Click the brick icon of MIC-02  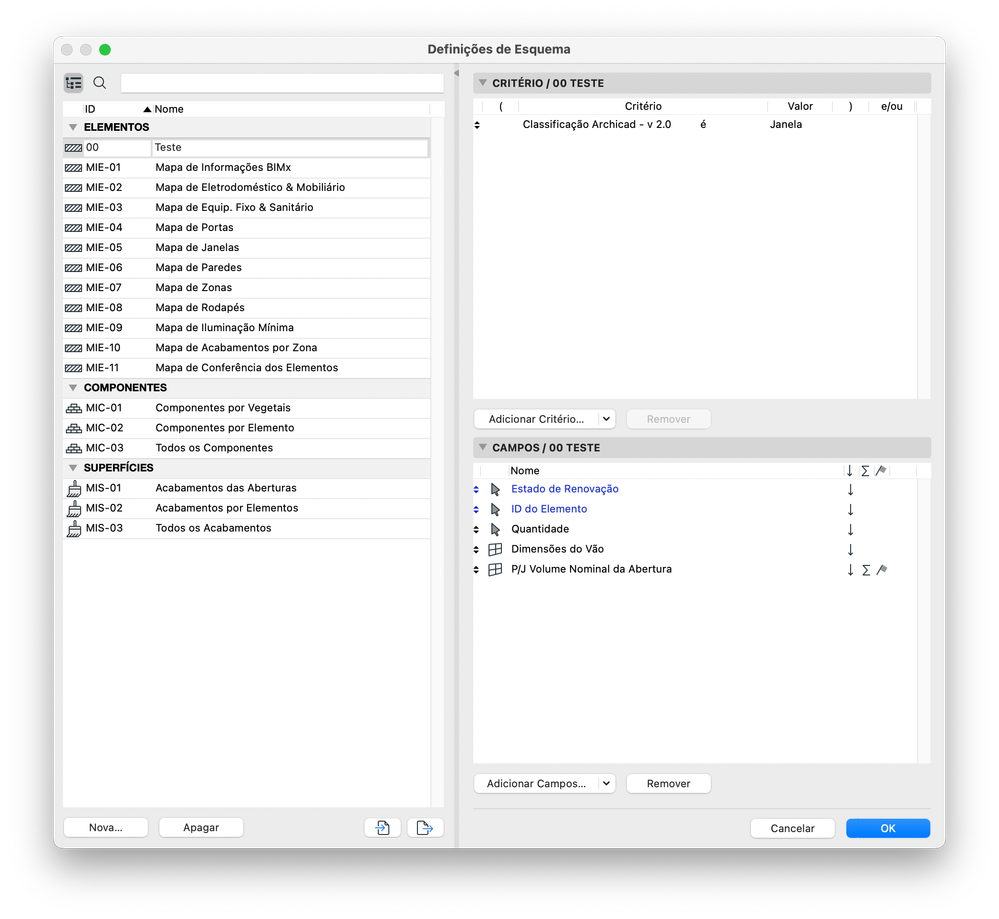point(74,428)
